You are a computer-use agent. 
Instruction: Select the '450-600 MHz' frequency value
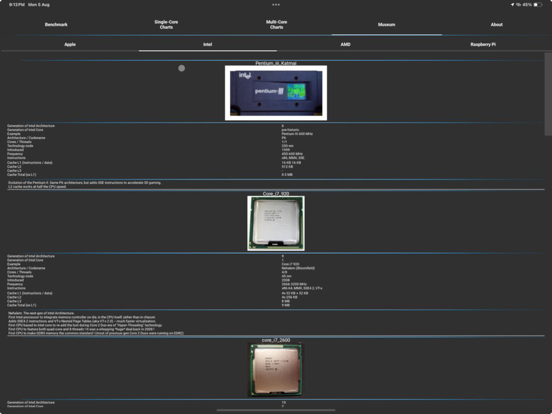click(292, 154)
